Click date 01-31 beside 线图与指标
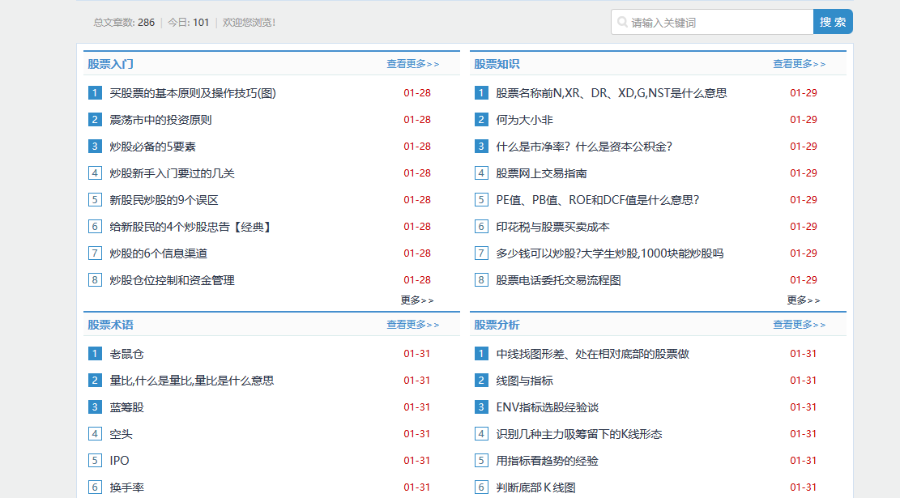 [803, 380]
